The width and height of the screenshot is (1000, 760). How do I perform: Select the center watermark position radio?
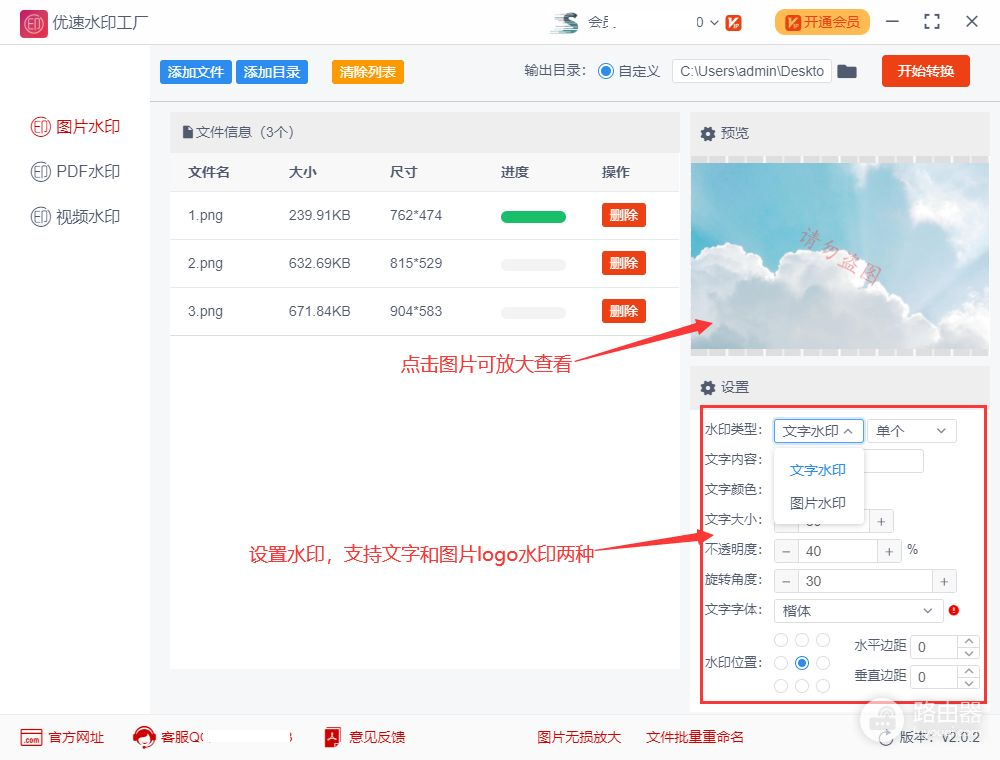(x=801, y=663)
